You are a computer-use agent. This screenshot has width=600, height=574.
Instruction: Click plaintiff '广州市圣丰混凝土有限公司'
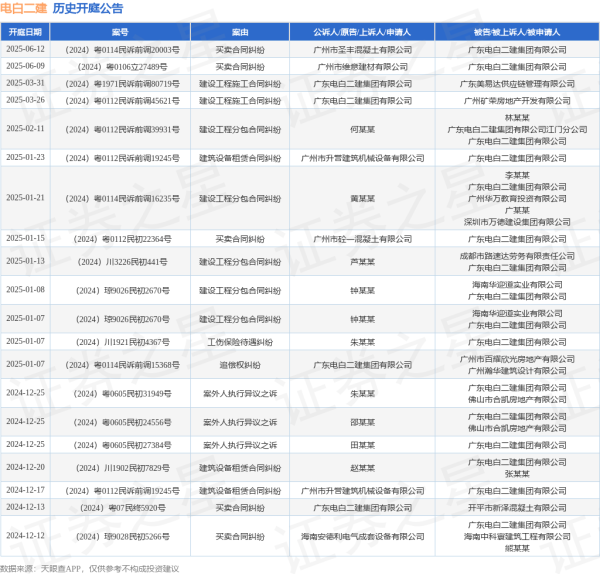coord(362,50)
